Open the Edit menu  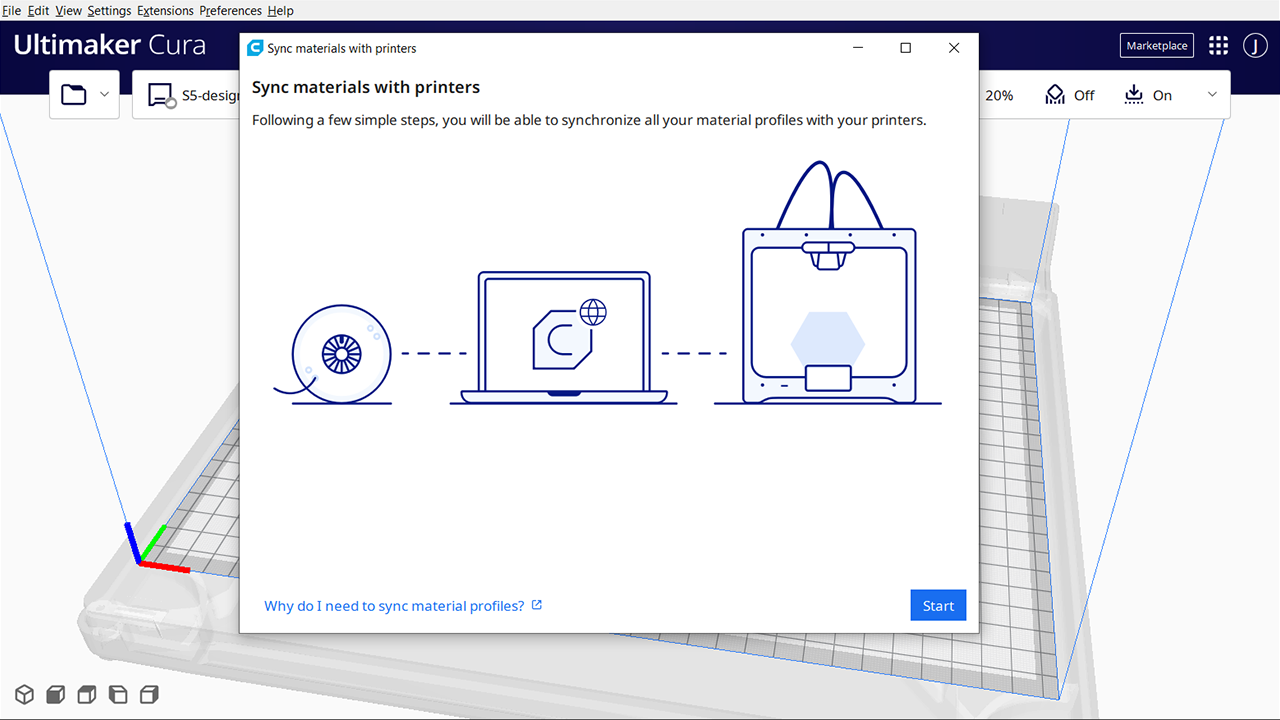(38, 11)
